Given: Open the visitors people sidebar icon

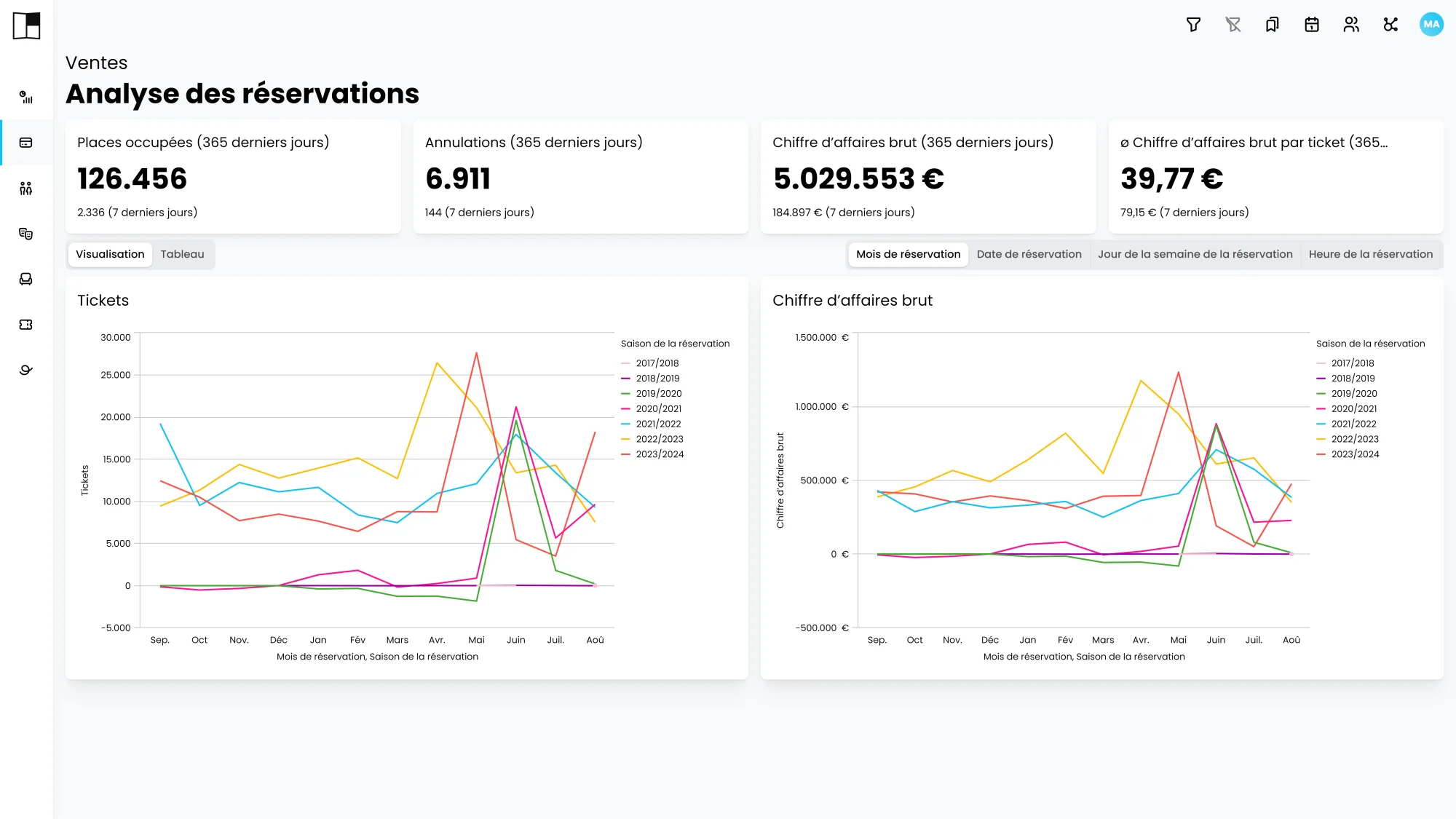Looking at the screenshot, I should pos(26,189).
